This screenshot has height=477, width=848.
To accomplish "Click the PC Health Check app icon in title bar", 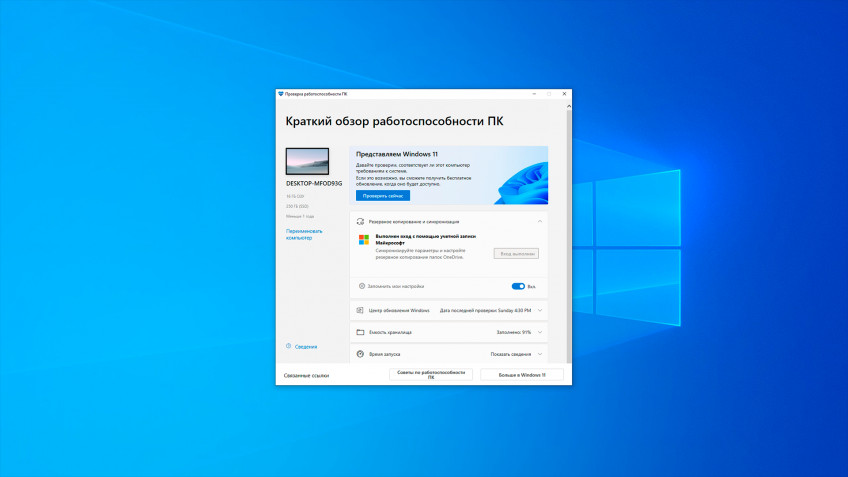I will click(281, 94).
